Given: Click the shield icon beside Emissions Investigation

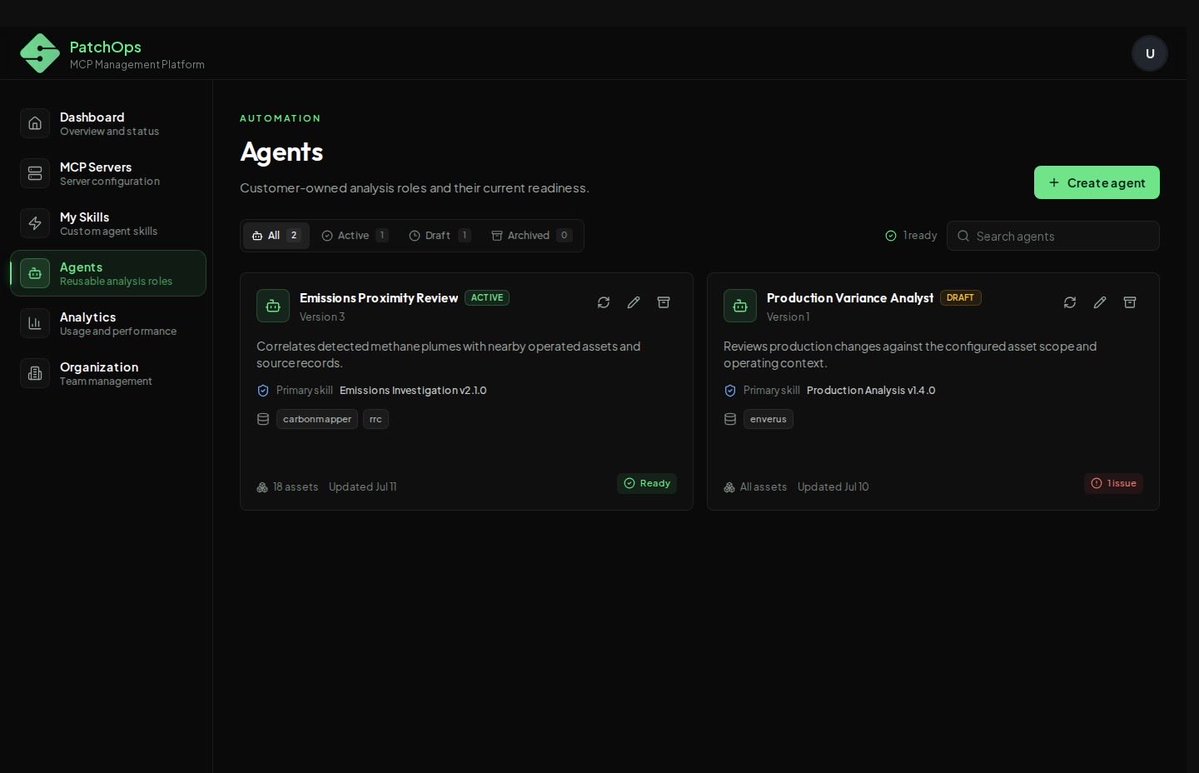Looking at the screenshot, I should (x=263, y=391).
